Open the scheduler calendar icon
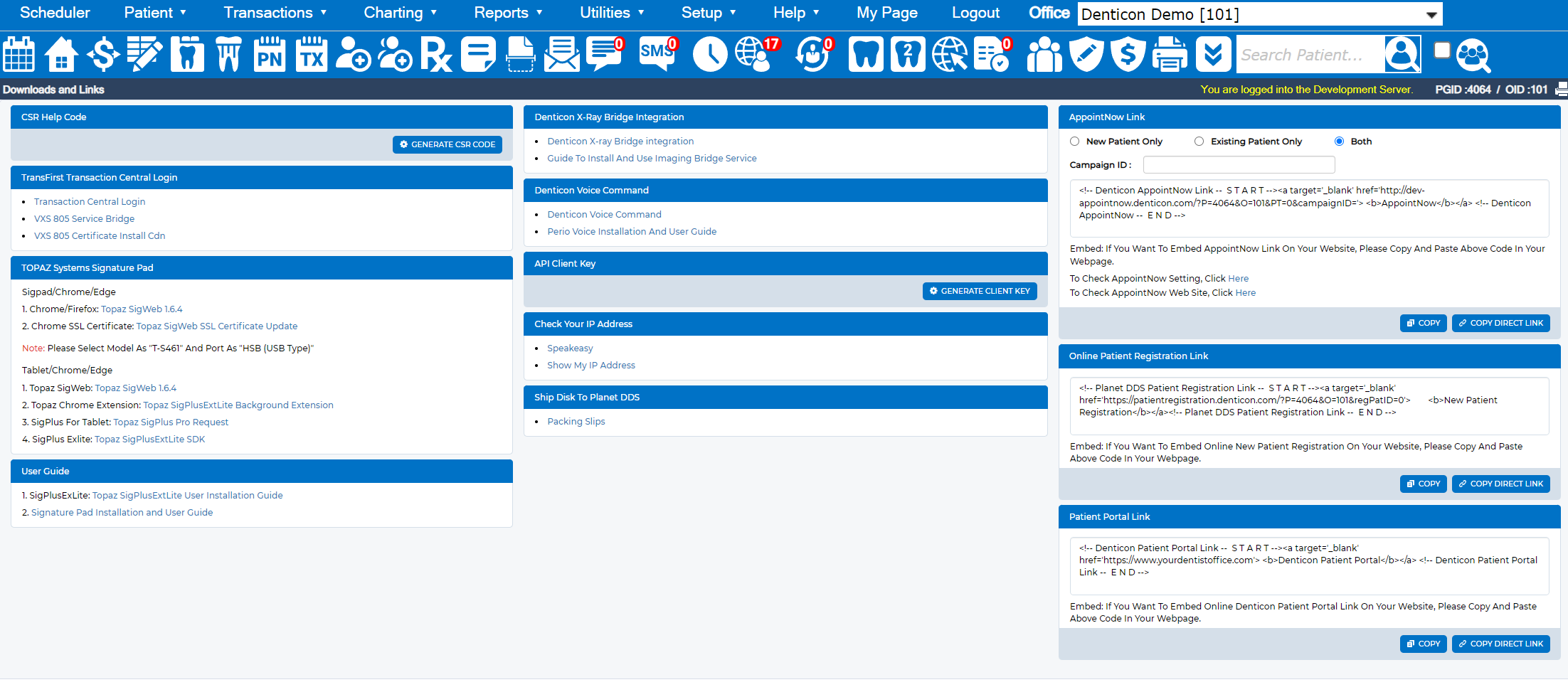The image size is (1568, 692). [x=19, y=54]
